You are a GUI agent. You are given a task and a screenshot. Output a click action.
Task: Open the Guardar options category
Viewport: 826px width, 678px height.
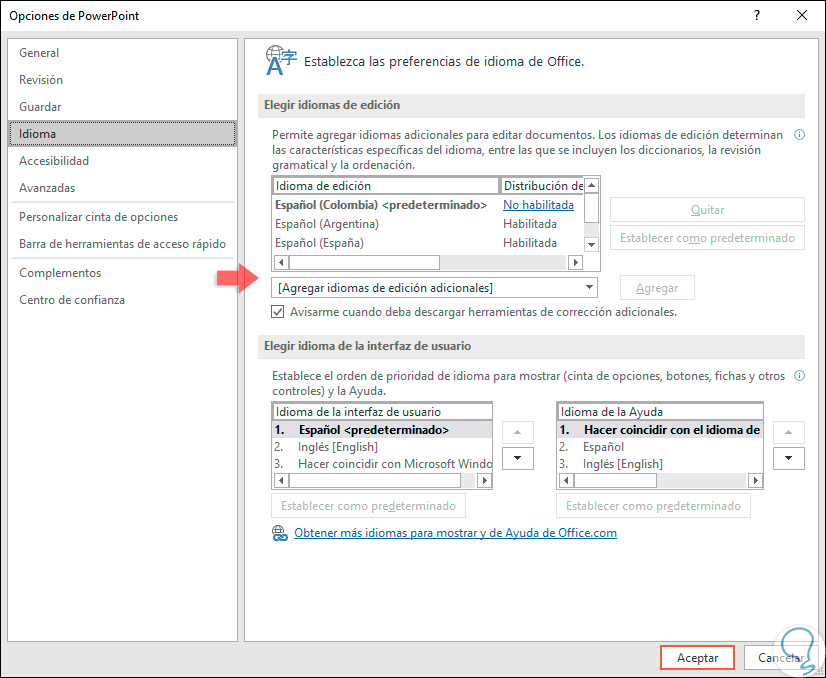tap(122, 106)
